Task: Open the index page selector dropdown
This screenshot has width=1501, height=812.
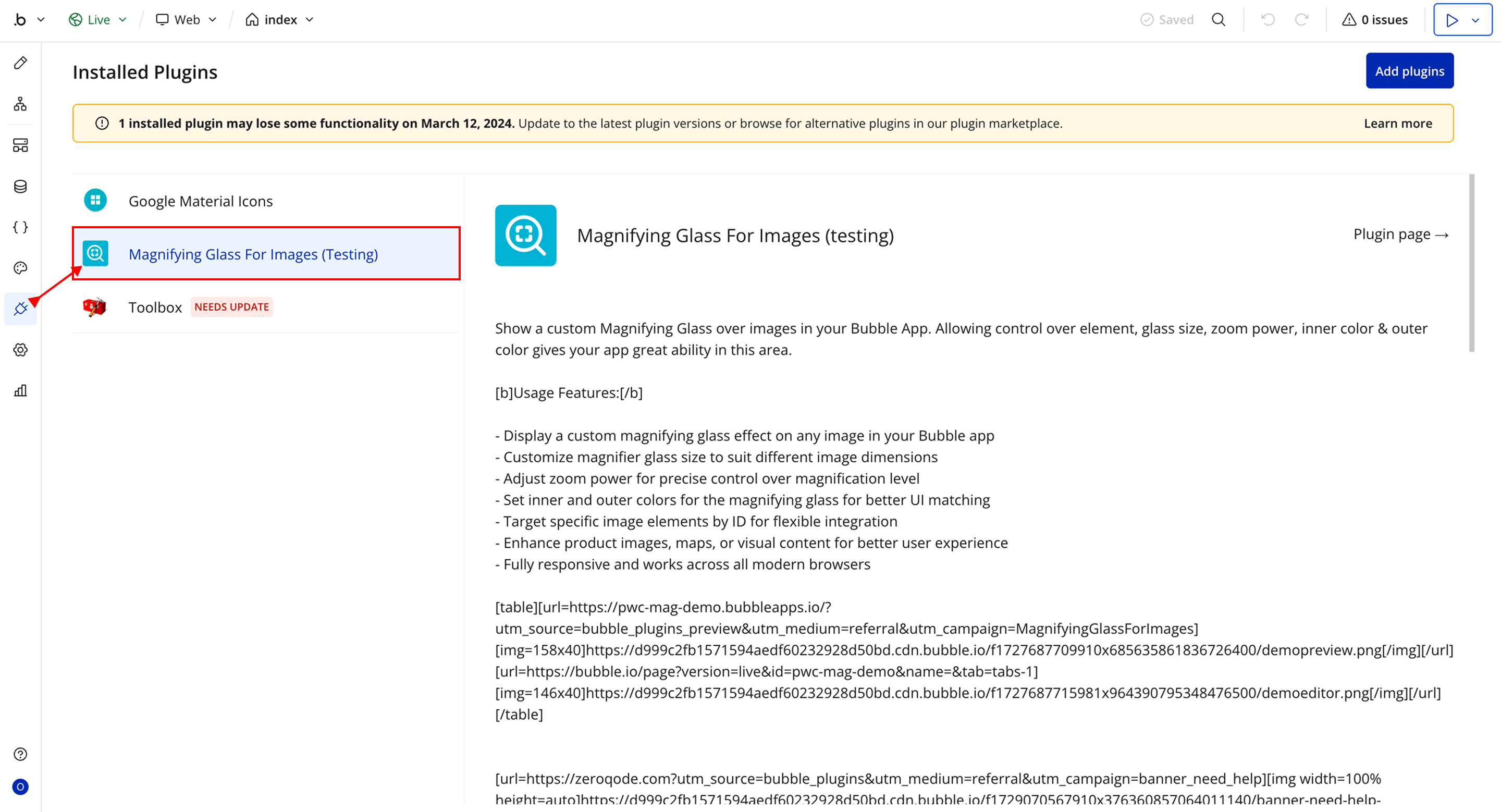Action: (x=280, y=20)
